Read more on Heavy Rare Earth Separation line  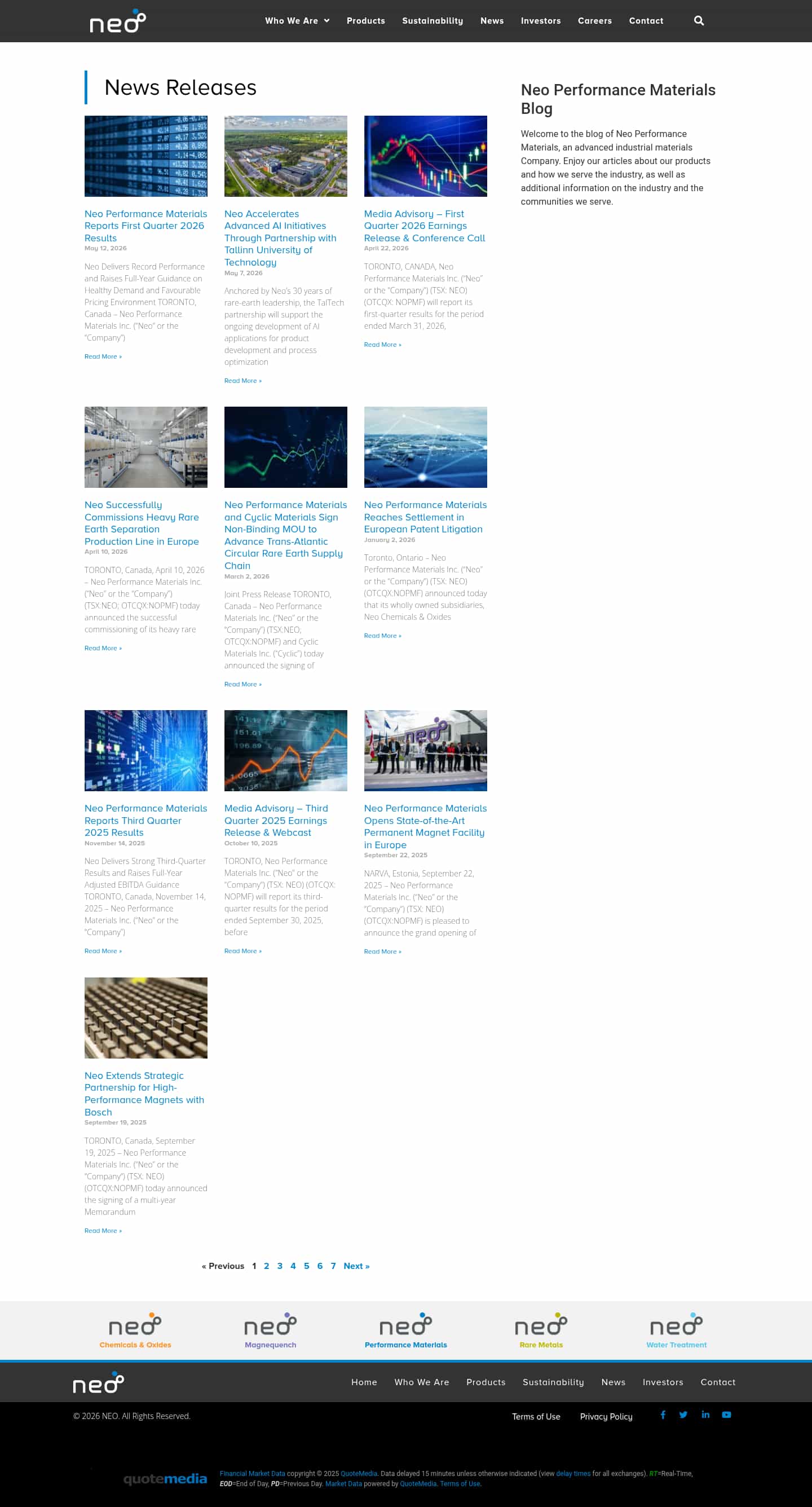pos(103,648)
